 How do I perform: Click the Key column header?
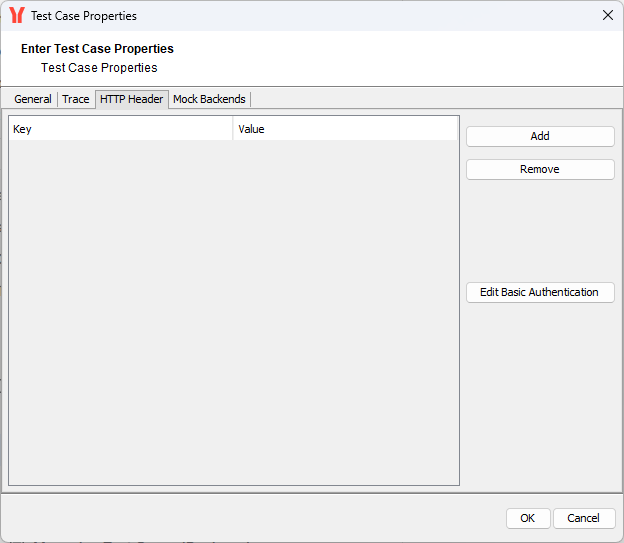120,129
